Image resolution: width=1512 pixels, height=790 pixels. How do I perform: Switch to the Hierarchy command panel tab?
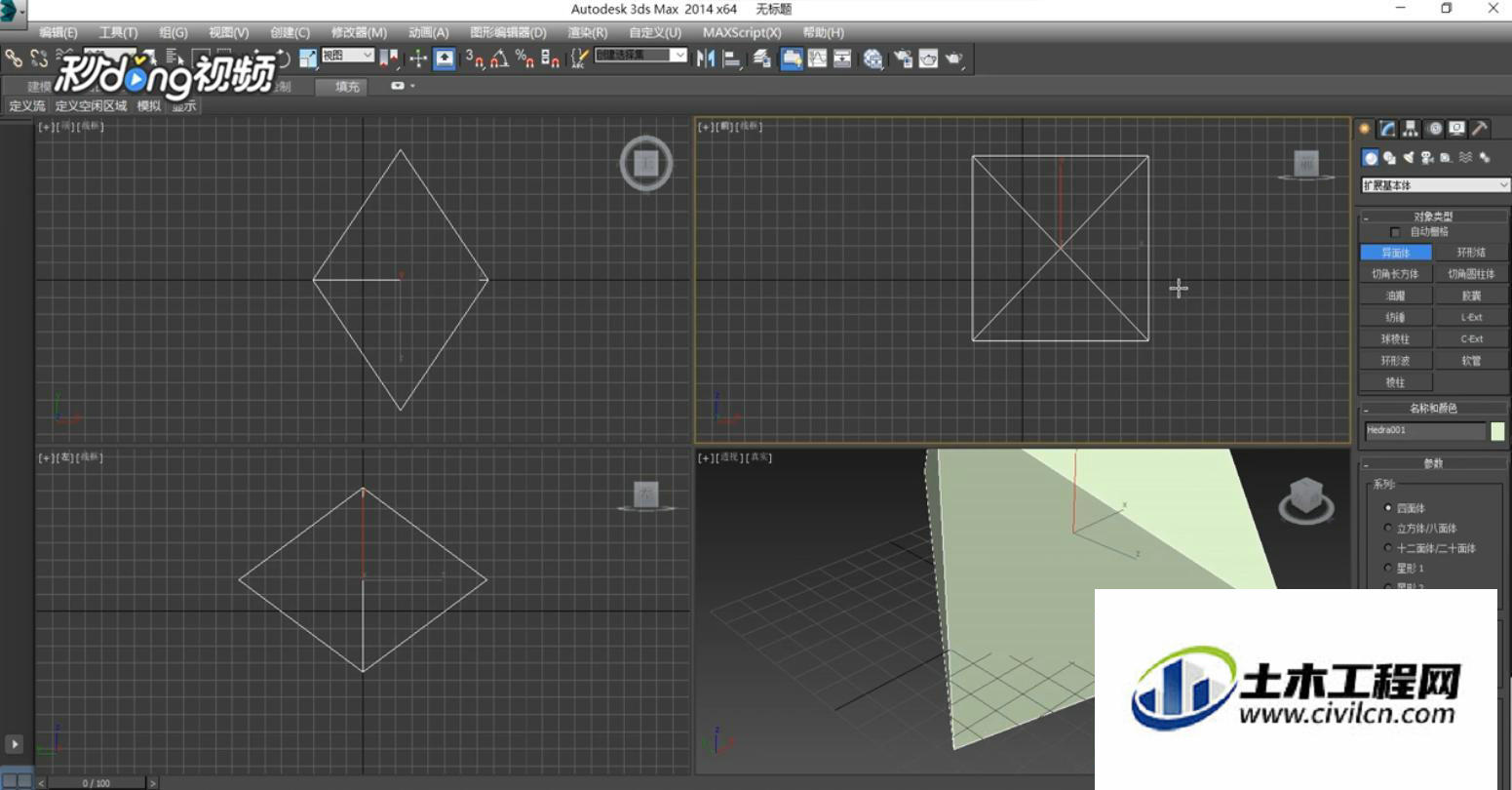click(x=1411, y=129)
